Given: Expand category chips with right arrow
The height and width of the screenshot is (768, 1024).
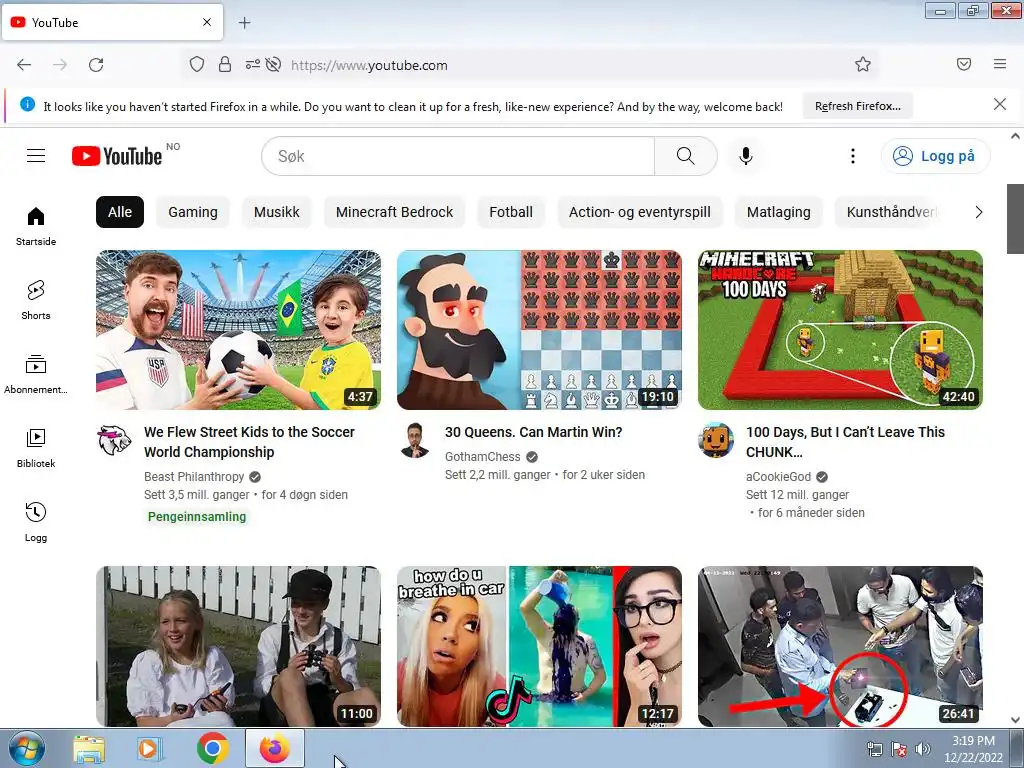Looking at the screenshot, I should (x=978, y=212).
